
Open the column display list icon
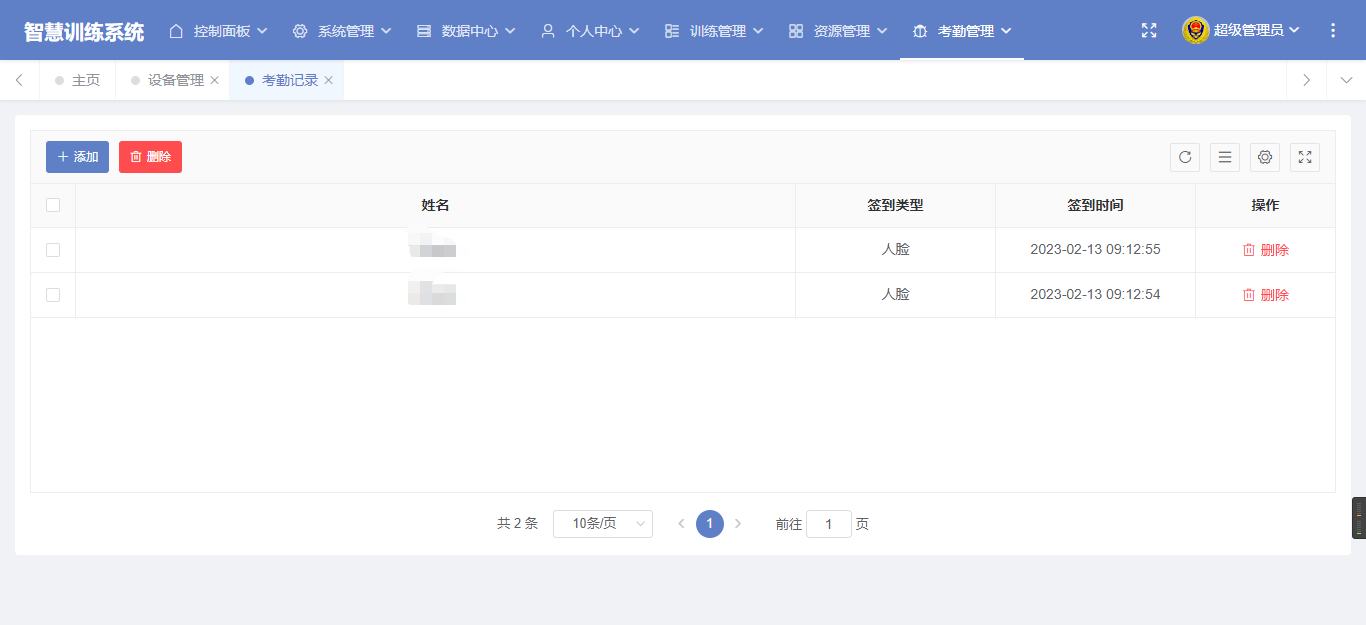[1225, 157]
